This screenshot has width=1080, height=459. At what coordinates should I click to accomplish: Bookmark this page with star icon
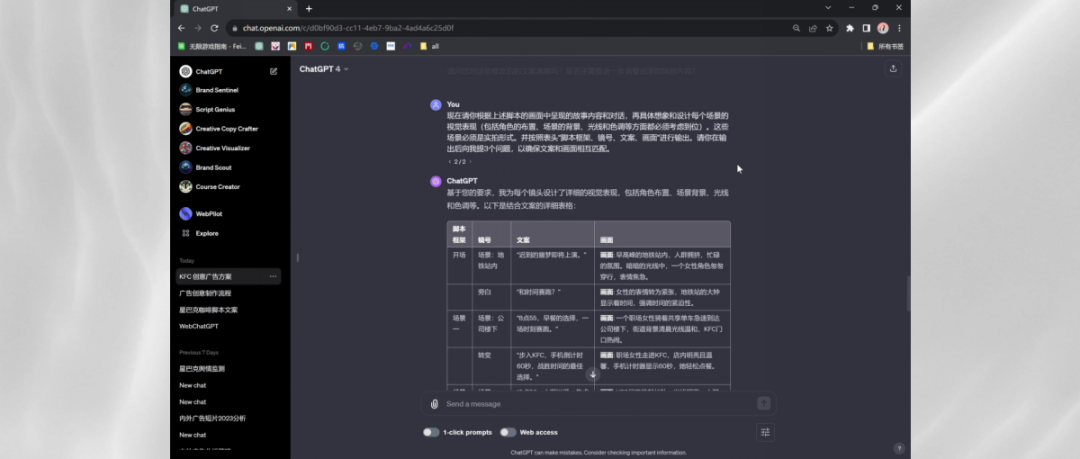(829, 28)
